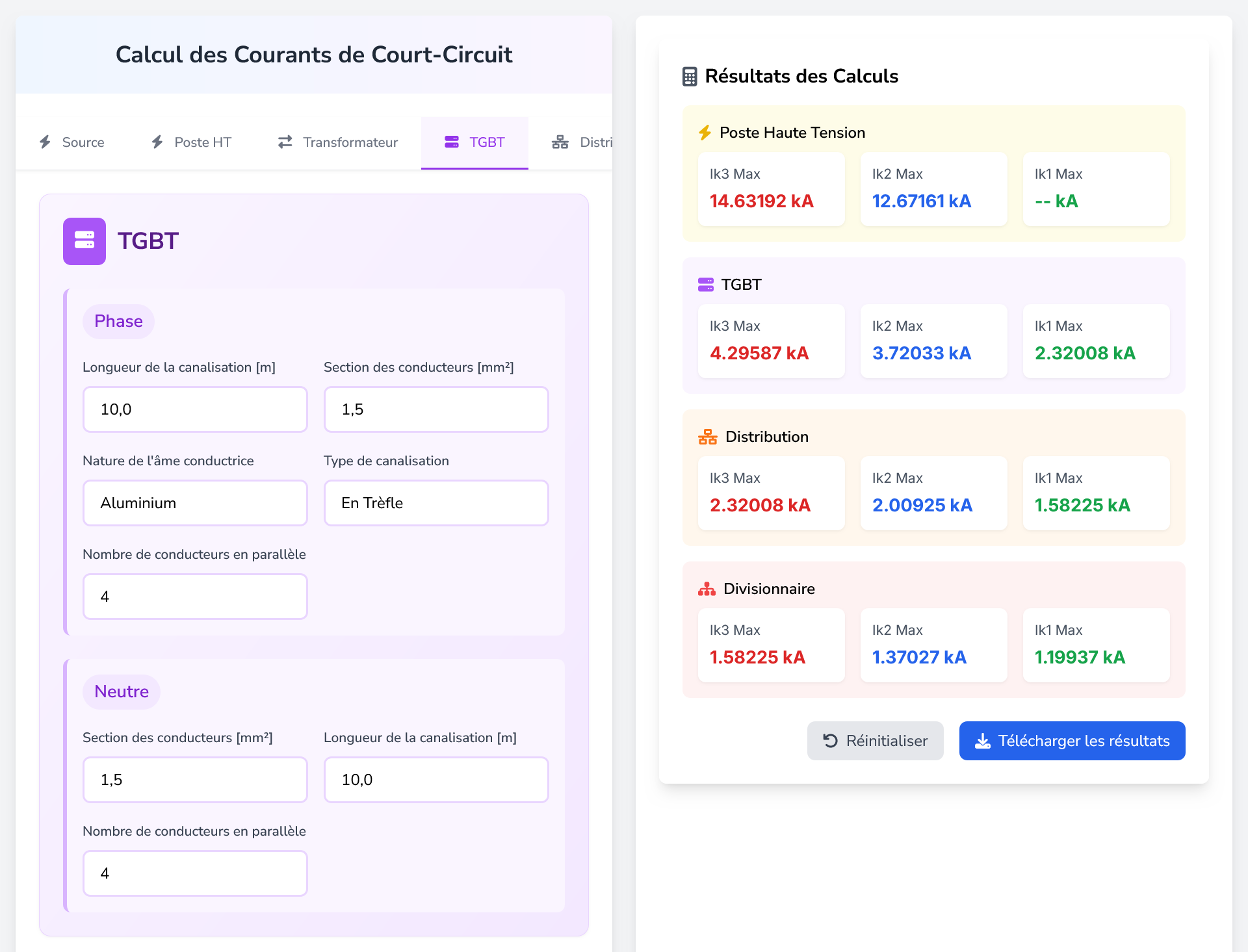Viewport: 1248px width, 952px height.
Task: Click the orange Distribution network icon
Action: [x=707, y=437]
